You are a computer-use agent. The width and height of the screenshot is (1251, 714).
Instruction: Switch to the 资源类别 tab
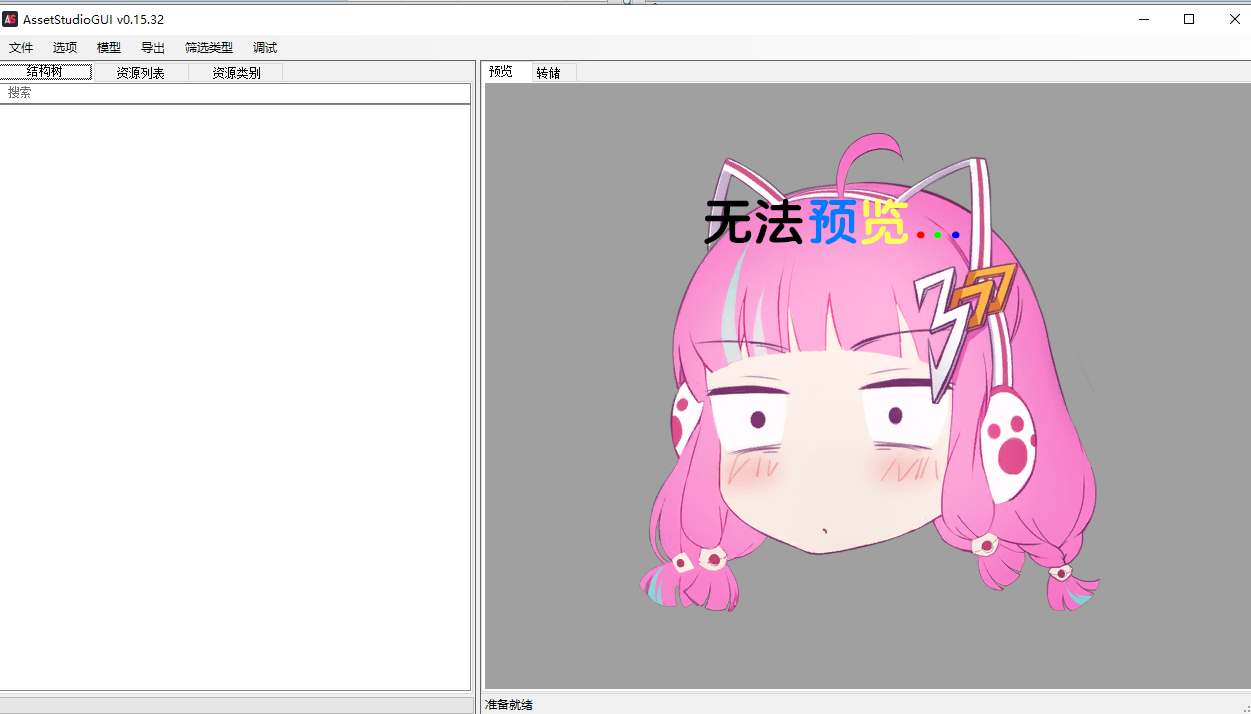[236, 73]
